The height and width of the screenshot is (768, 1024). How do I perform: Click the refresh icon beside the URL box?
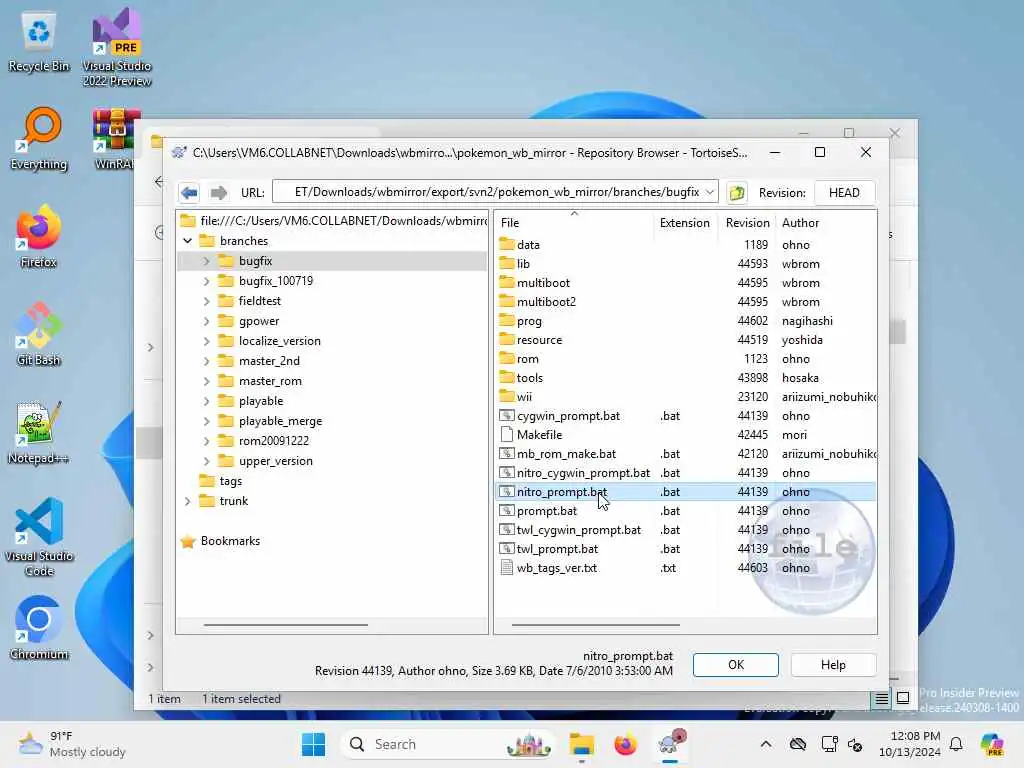click(x=737, y=193)
